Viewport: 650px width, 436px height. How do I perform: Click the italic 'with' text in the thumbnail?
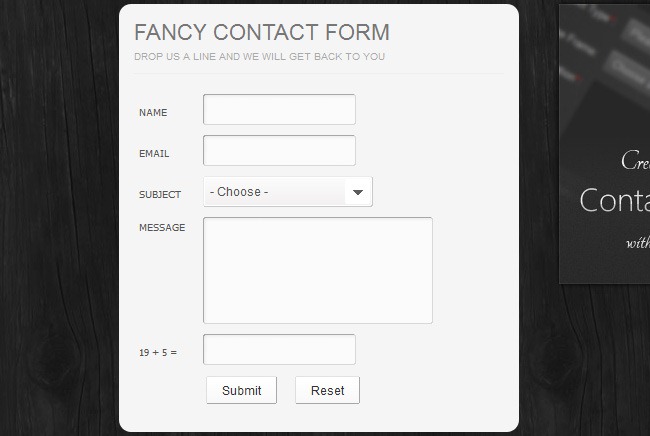(637, 242)
